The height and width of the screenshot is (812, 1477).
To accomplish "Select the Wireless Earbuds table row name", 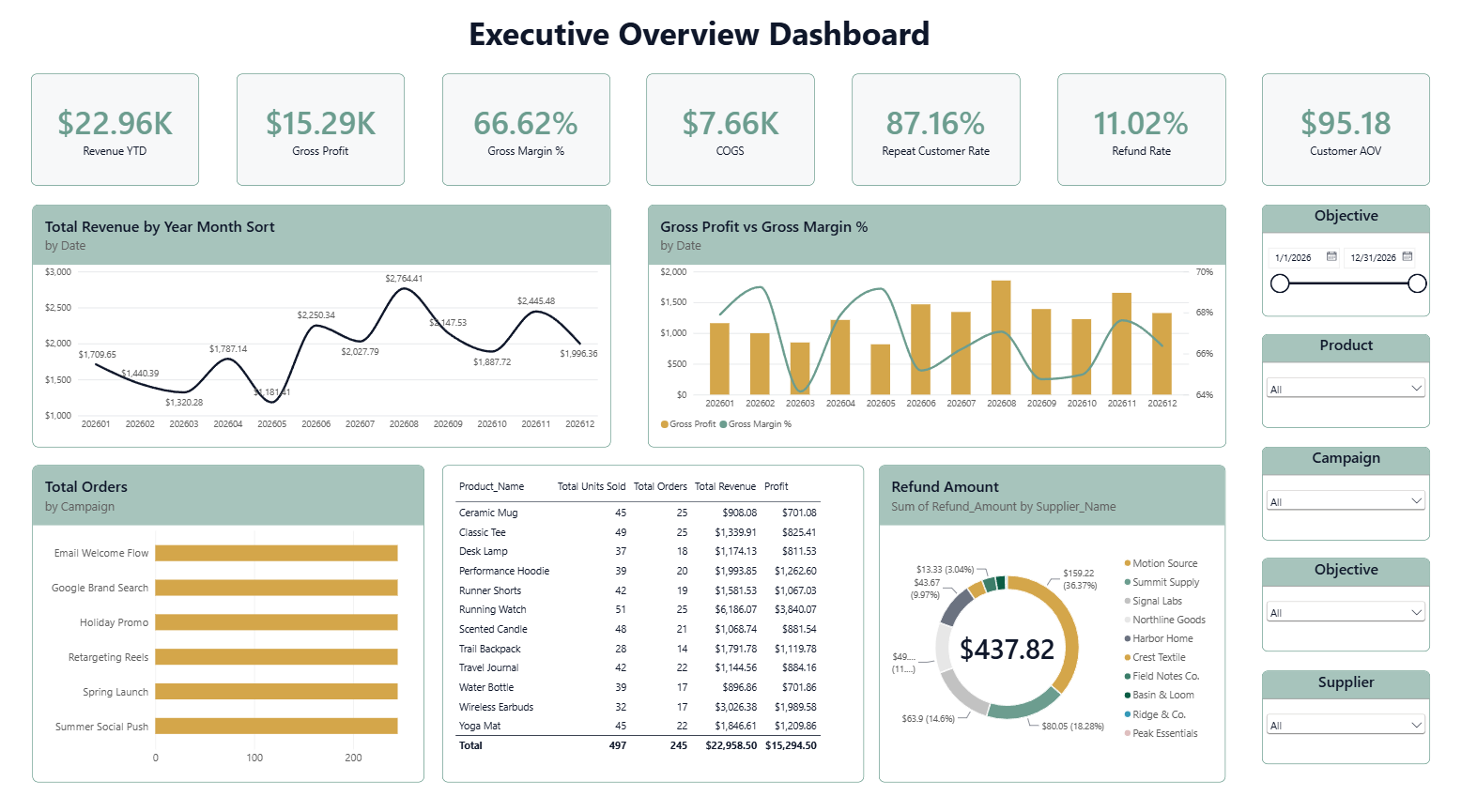I will click(496, 707).
